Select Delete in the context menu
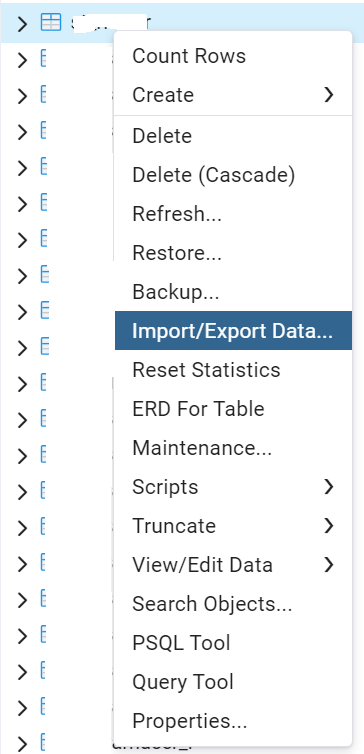The width and height of the screenshot is (364, 754). 233,136
